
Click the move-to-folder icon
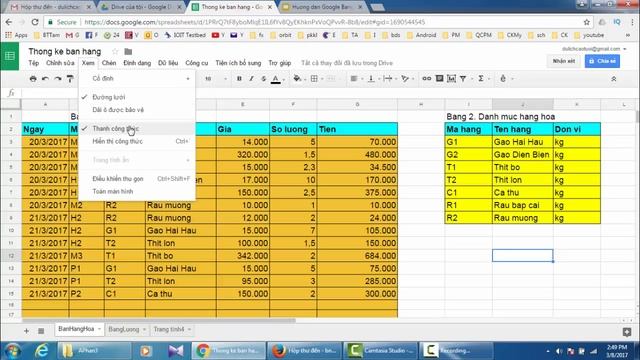coord(128,51)
